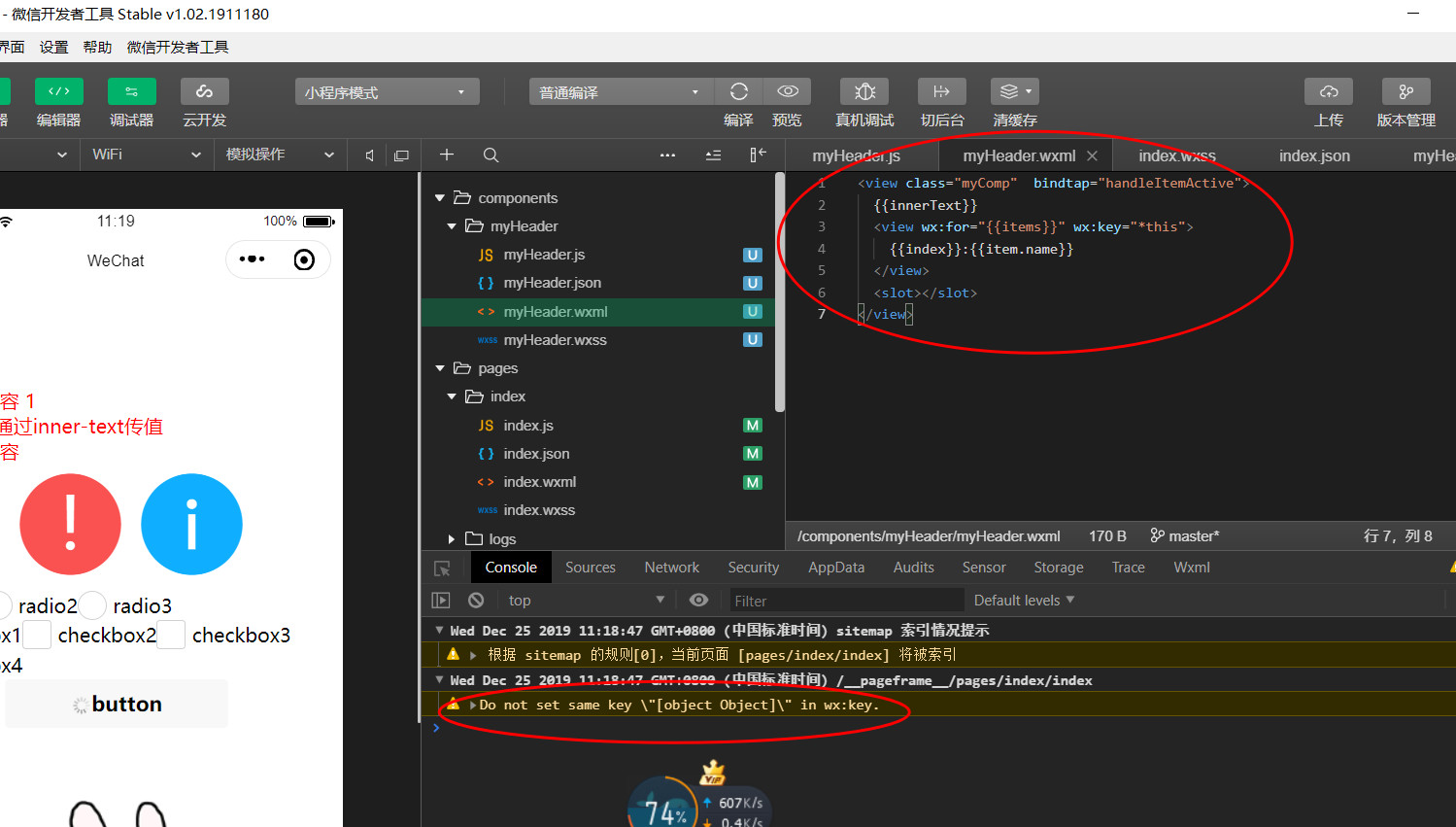Open the WiFi network dropdown
The height and width of the screenshot is (827, 1456).
click(146, 155)
